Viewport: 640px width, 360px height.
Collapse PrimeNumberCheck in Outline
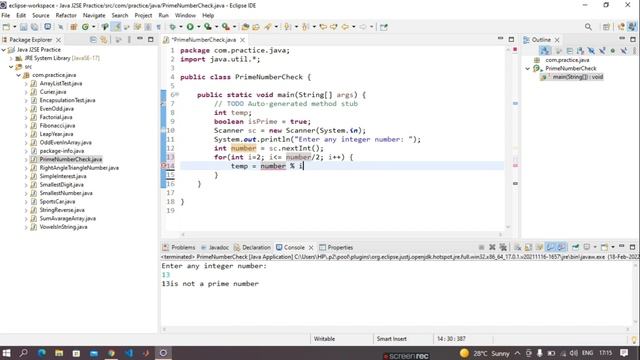point(527,69)
